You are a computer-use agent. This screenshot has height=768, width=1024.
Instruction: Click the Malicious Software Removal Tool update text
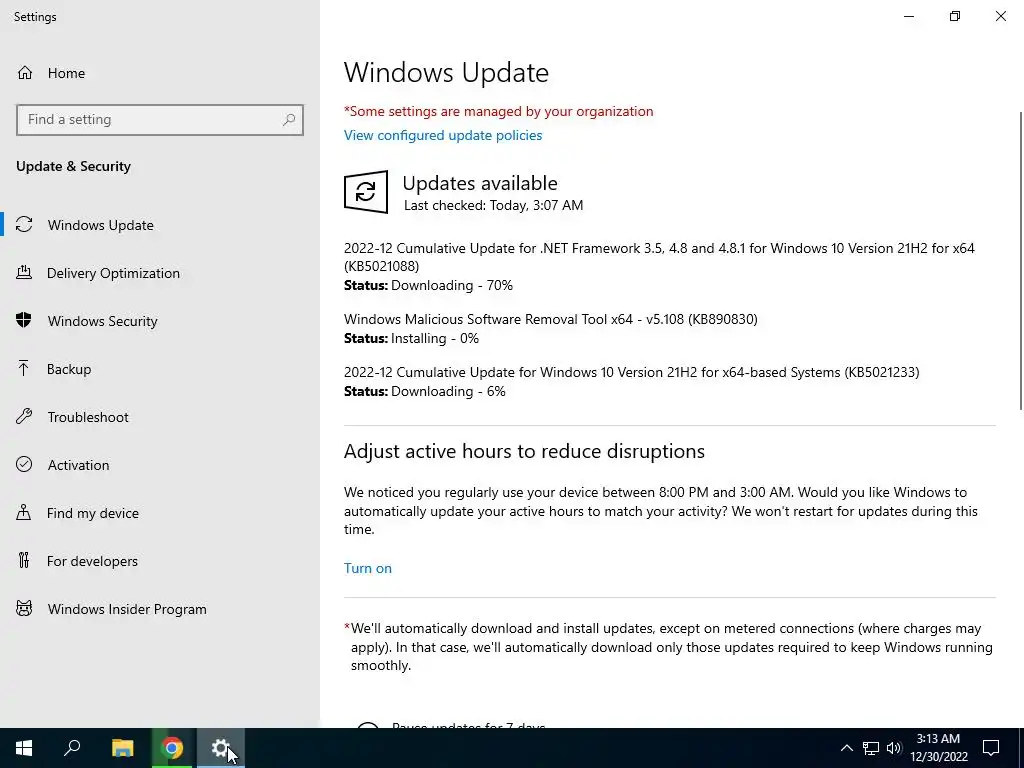(x=551, y=319)
